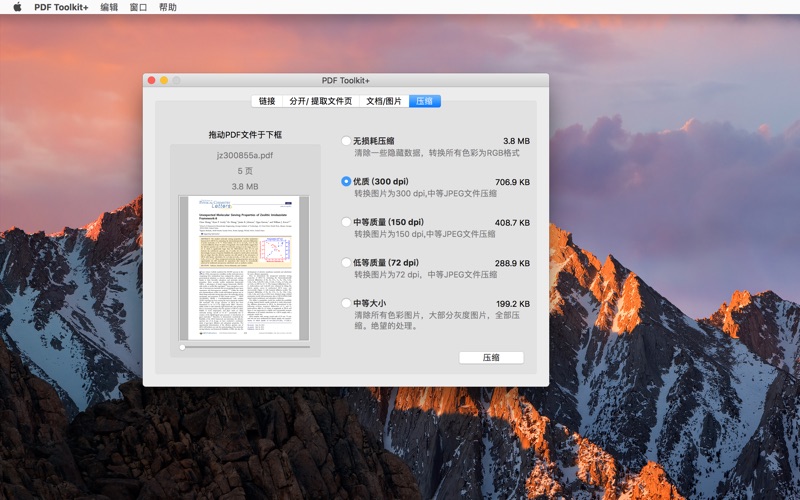Click the 288.9 KB size value

[x=512, y=263]
